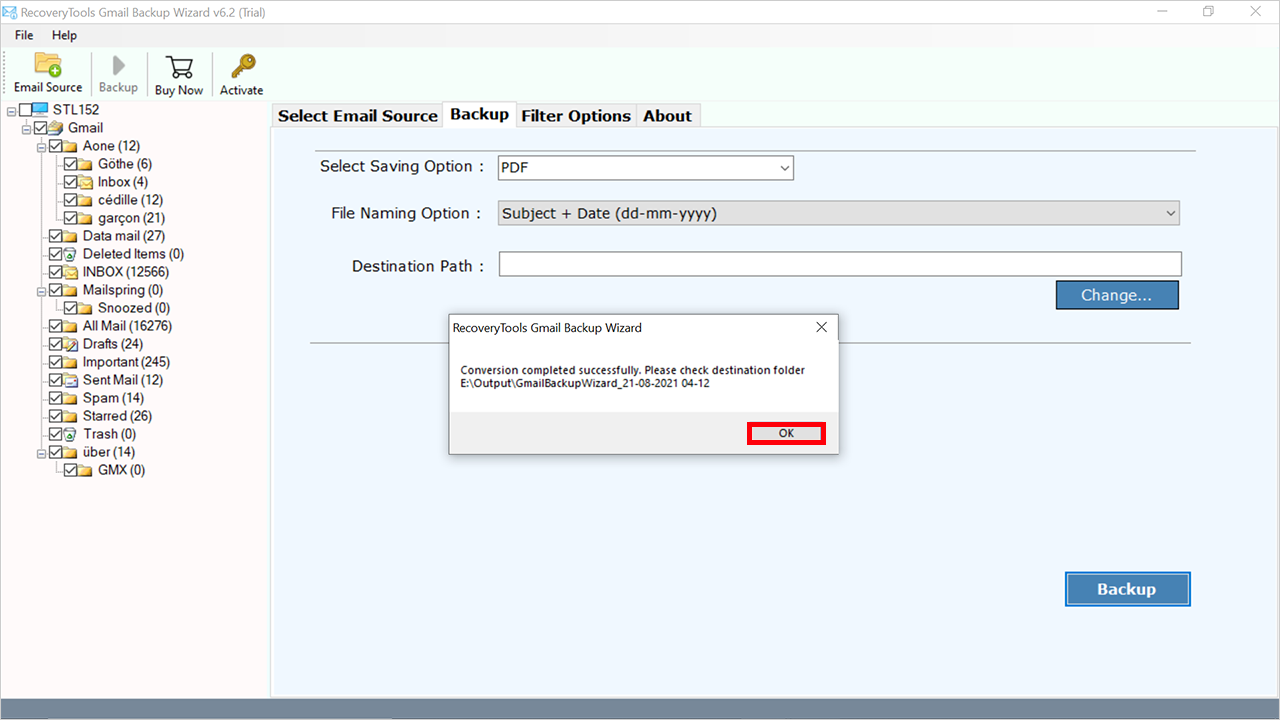Click the All Mail folder icon
1280x720 pixels.
click(71, 326)
